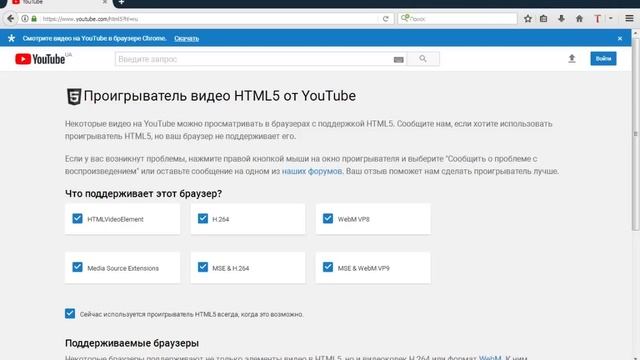640x360 pixels.
Task: Select the YouTube tab
Action: pos(59,2)
